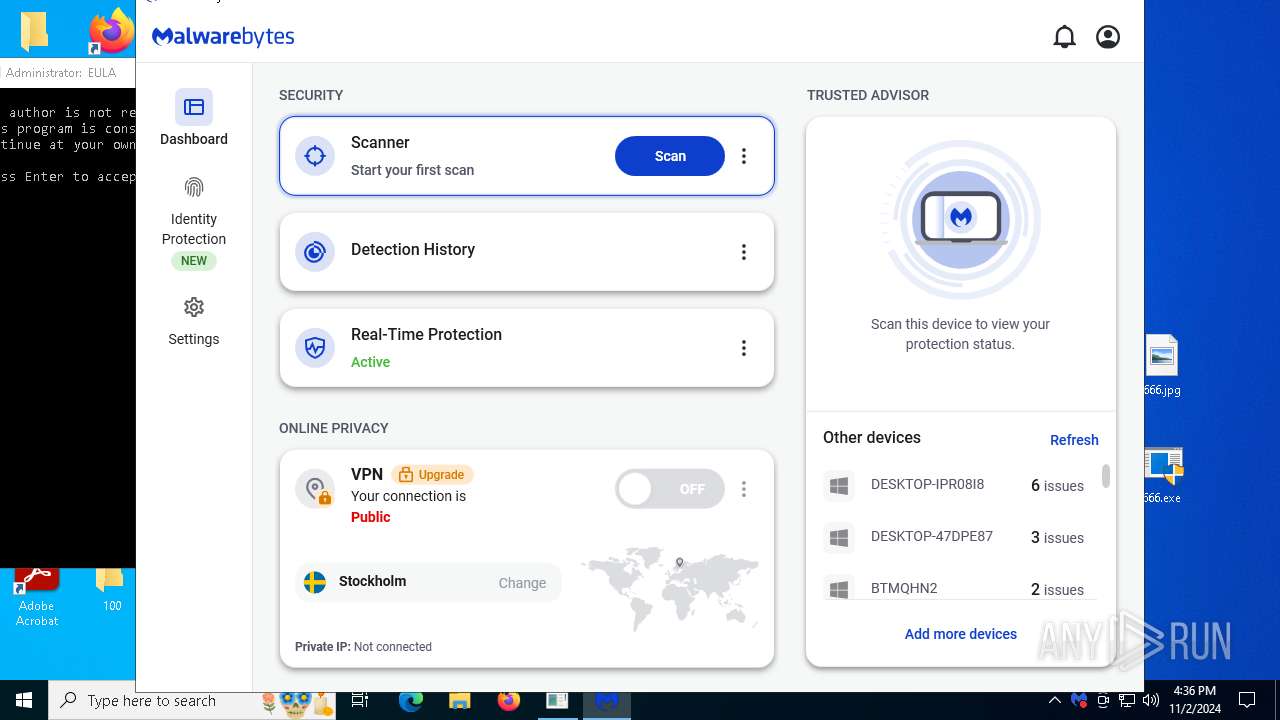This screenshot has height=720, width=1280.
Task: Click Add more devices link
Action: (960, 634)
